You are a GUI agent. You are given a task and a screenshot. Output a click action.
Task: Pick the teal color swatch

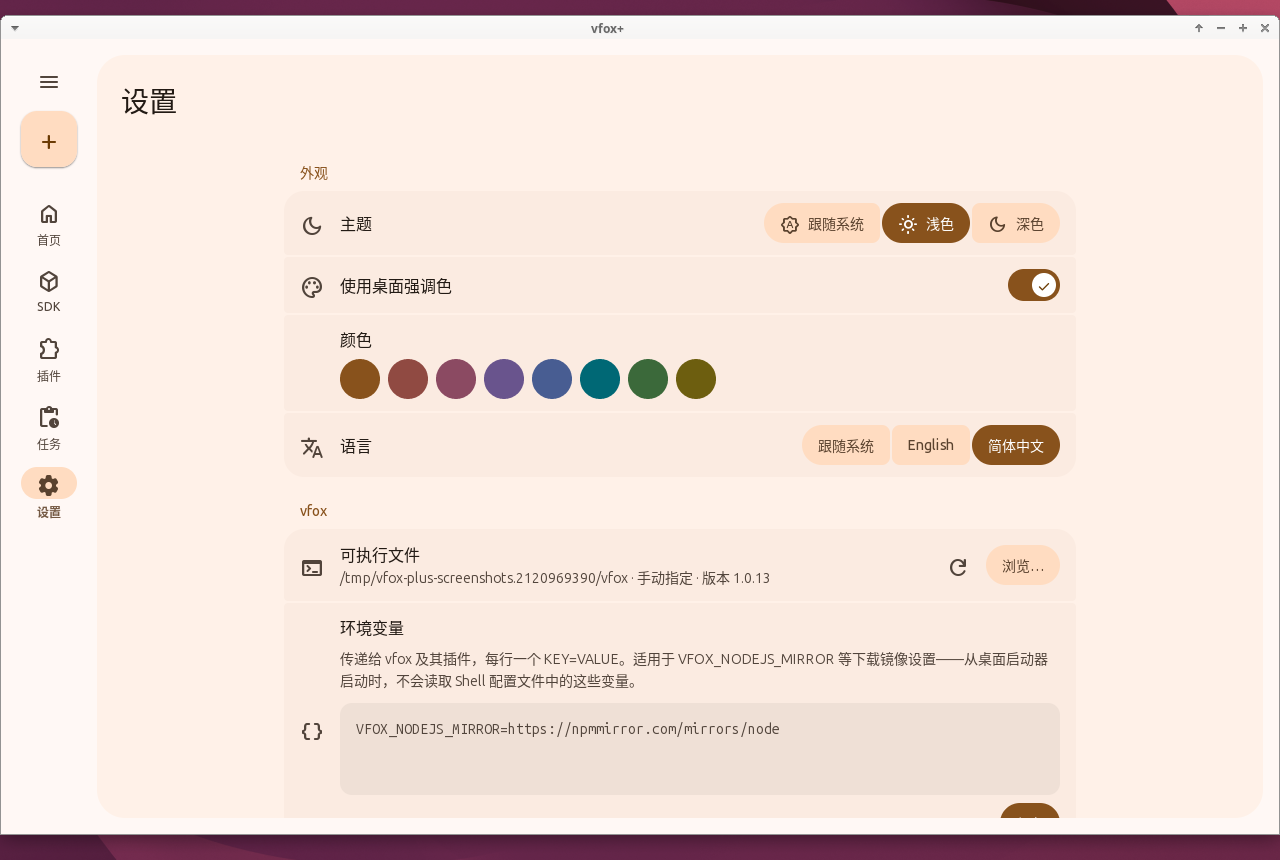pos(600,379)
